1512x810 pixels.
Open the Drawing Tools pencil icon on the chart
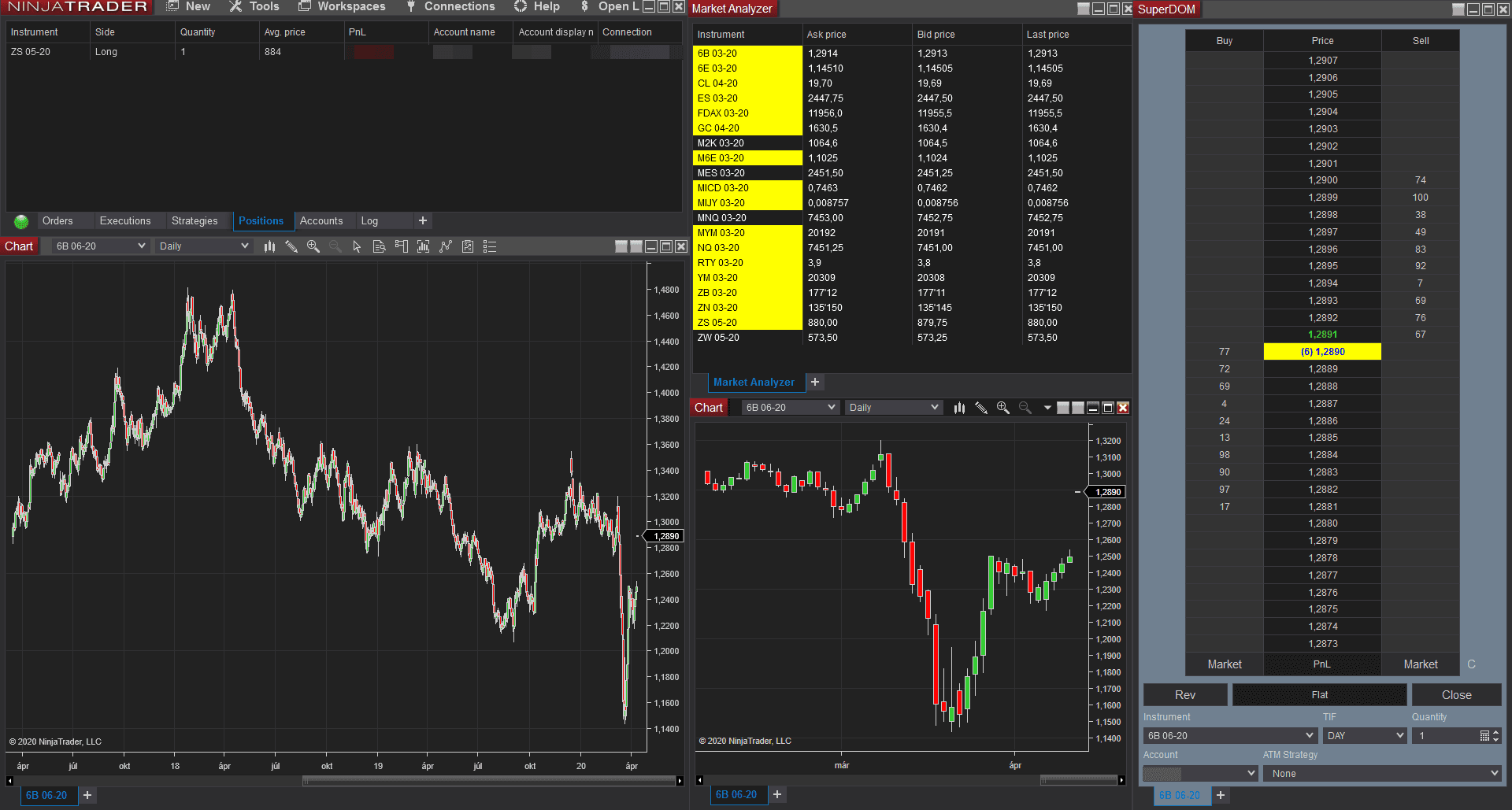coord(292,246)
